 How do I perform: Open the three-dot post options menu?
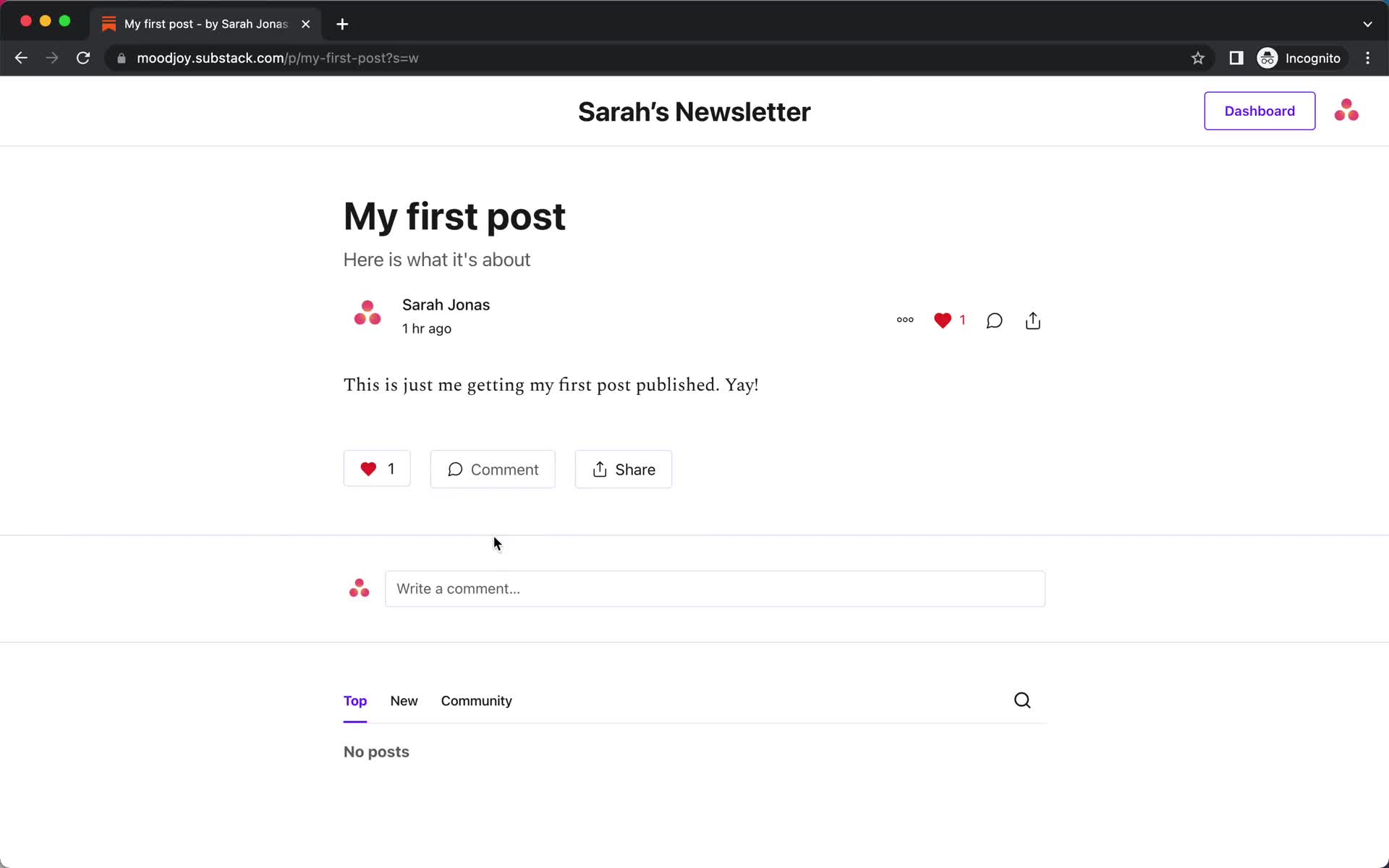(905, 320)
